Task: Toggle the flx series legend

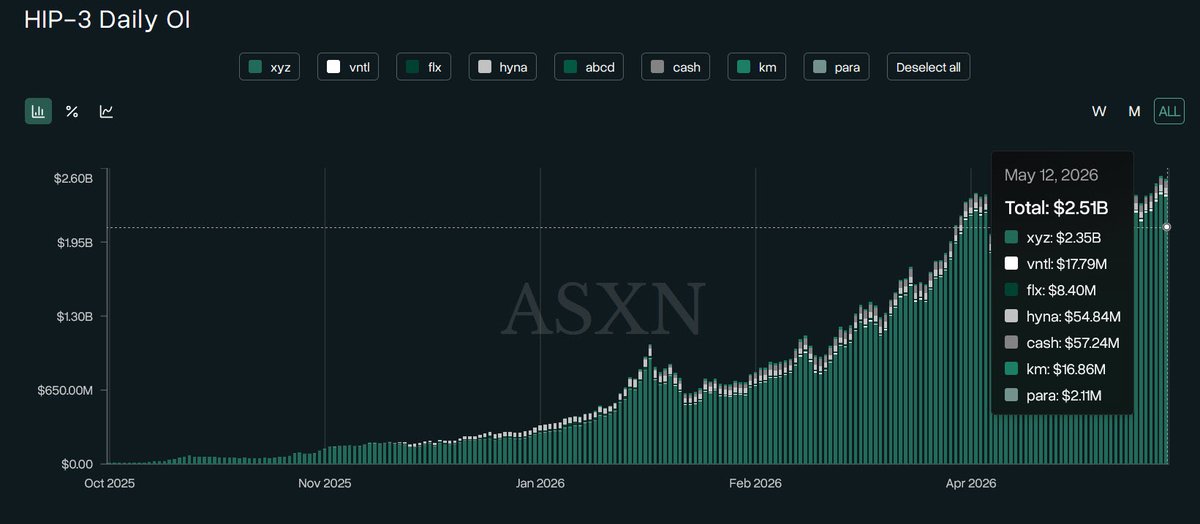Action: pyautogui.click(x=425, y=67)
